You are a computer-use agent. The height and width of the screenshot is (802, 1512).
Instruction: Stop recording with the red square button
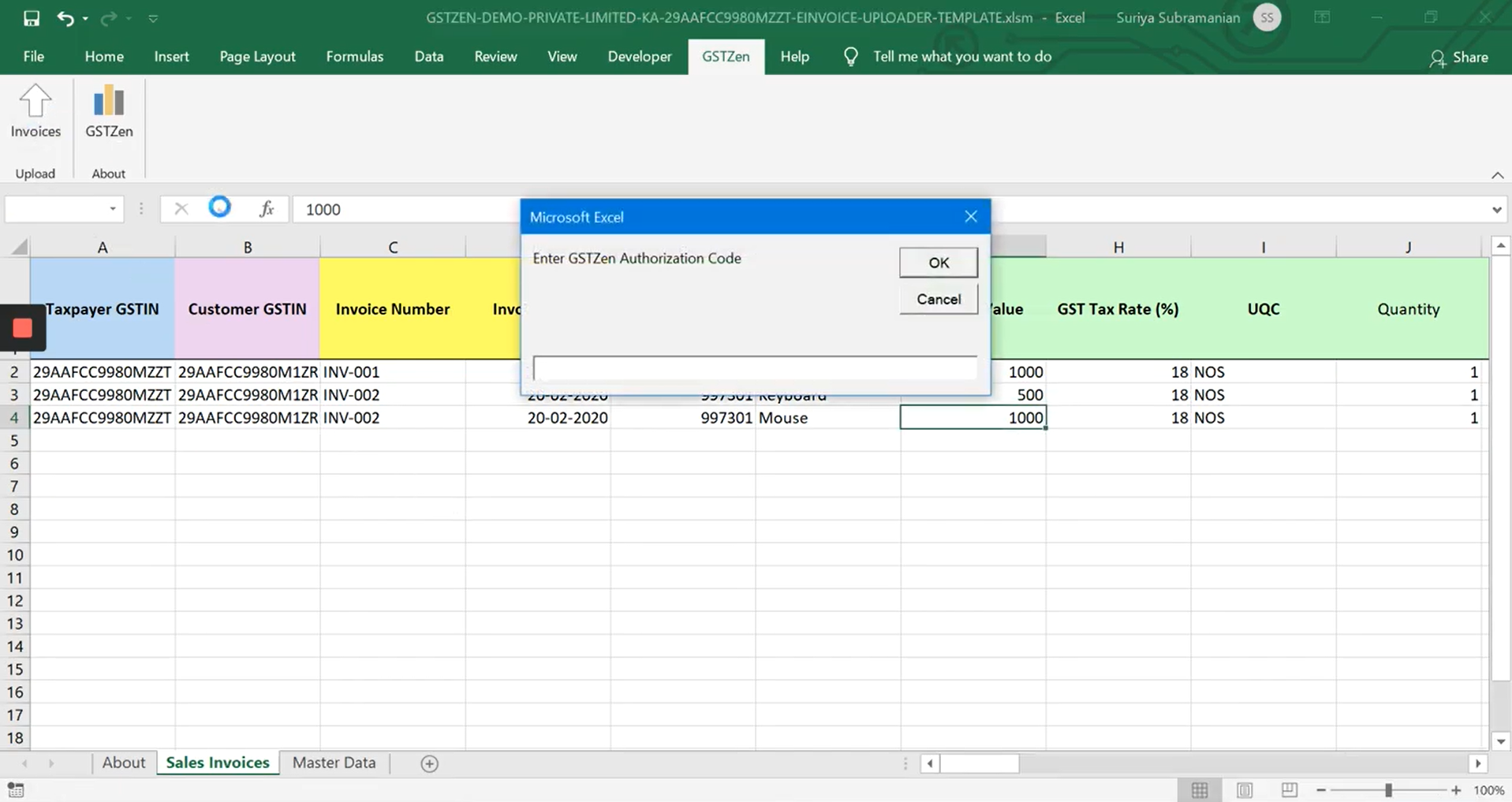(22, 328)
